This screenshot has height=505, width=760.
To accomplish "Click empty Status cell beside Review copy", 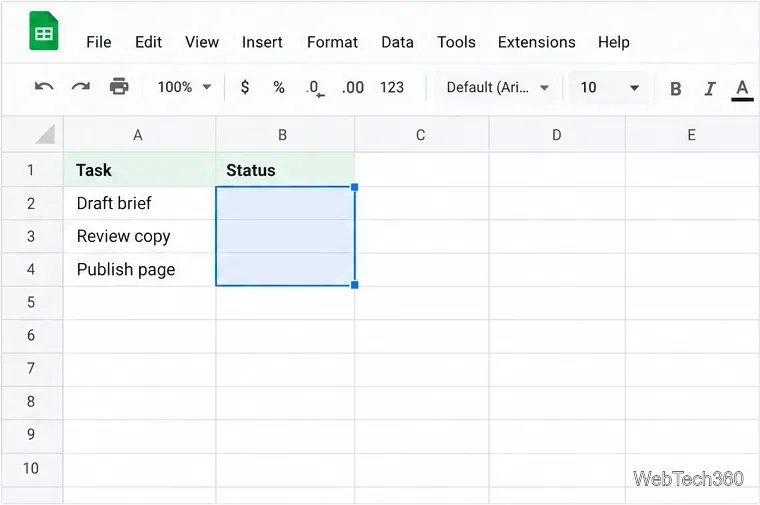I will point(285,236).
